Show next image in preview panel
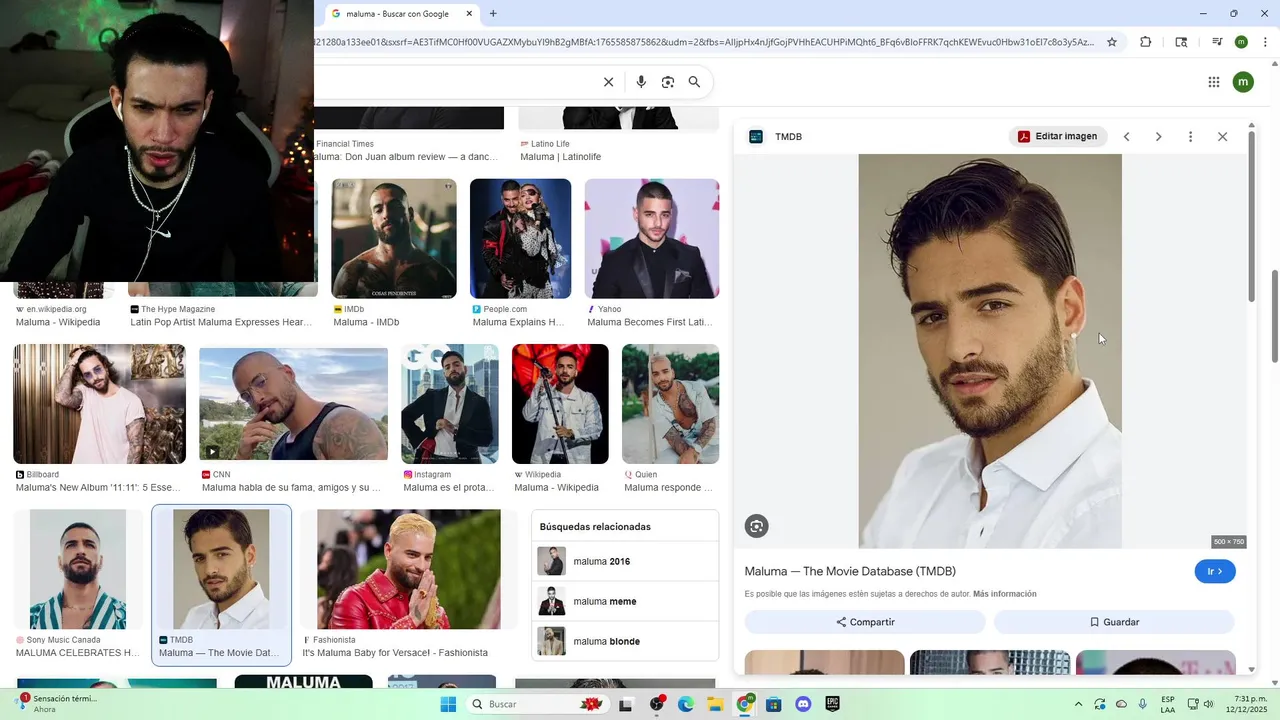1280x720 pixels. click(1158, 137)
